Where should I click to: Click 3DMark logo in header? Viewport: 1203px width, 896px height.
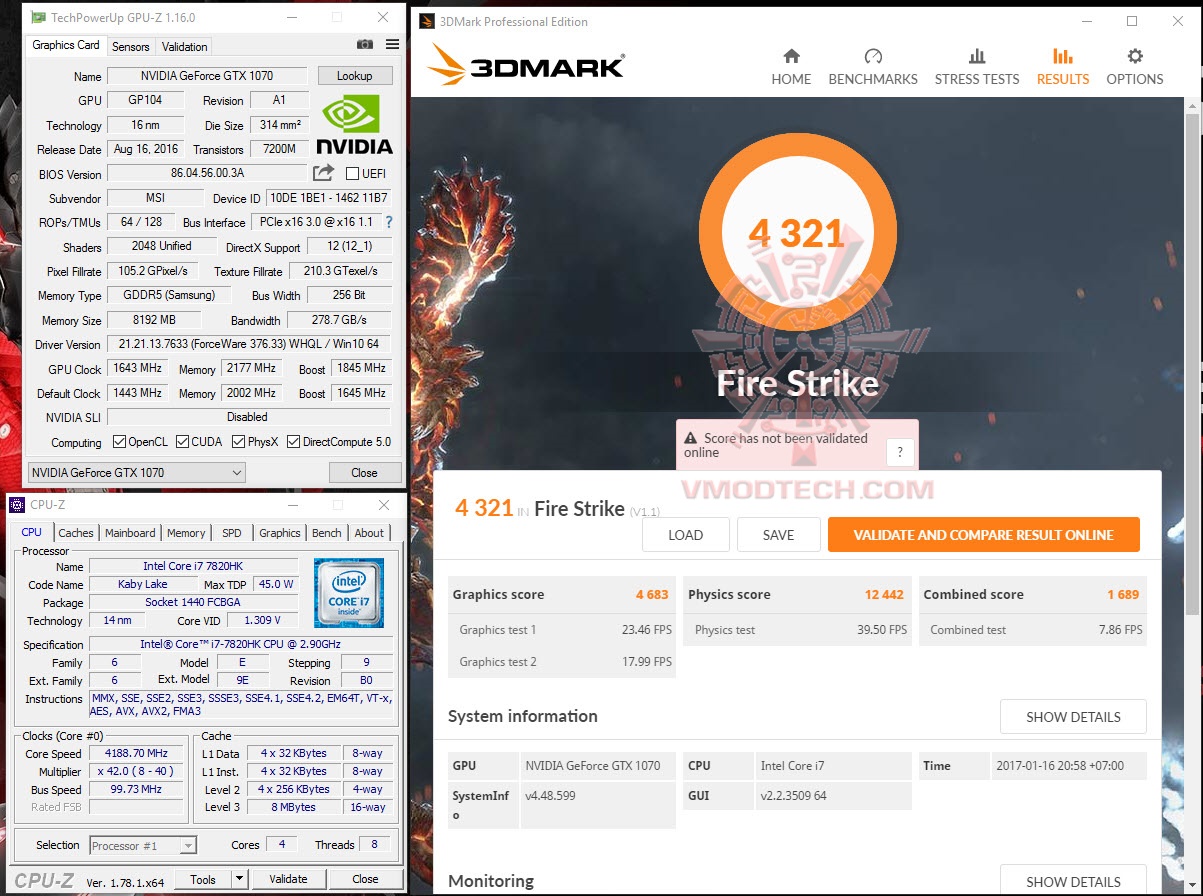pyautogui.click(x=526, y=65)
